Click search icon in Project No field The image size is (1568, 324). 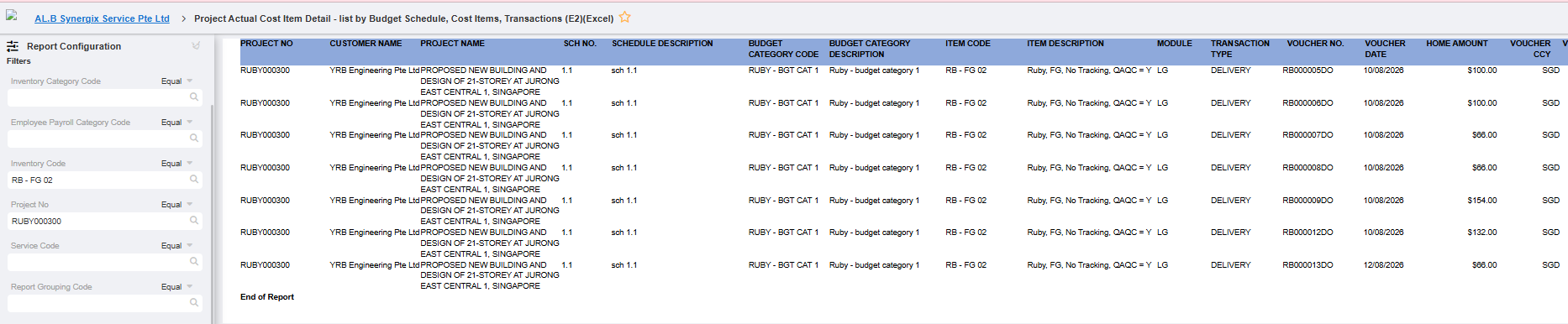click(194, 221)
